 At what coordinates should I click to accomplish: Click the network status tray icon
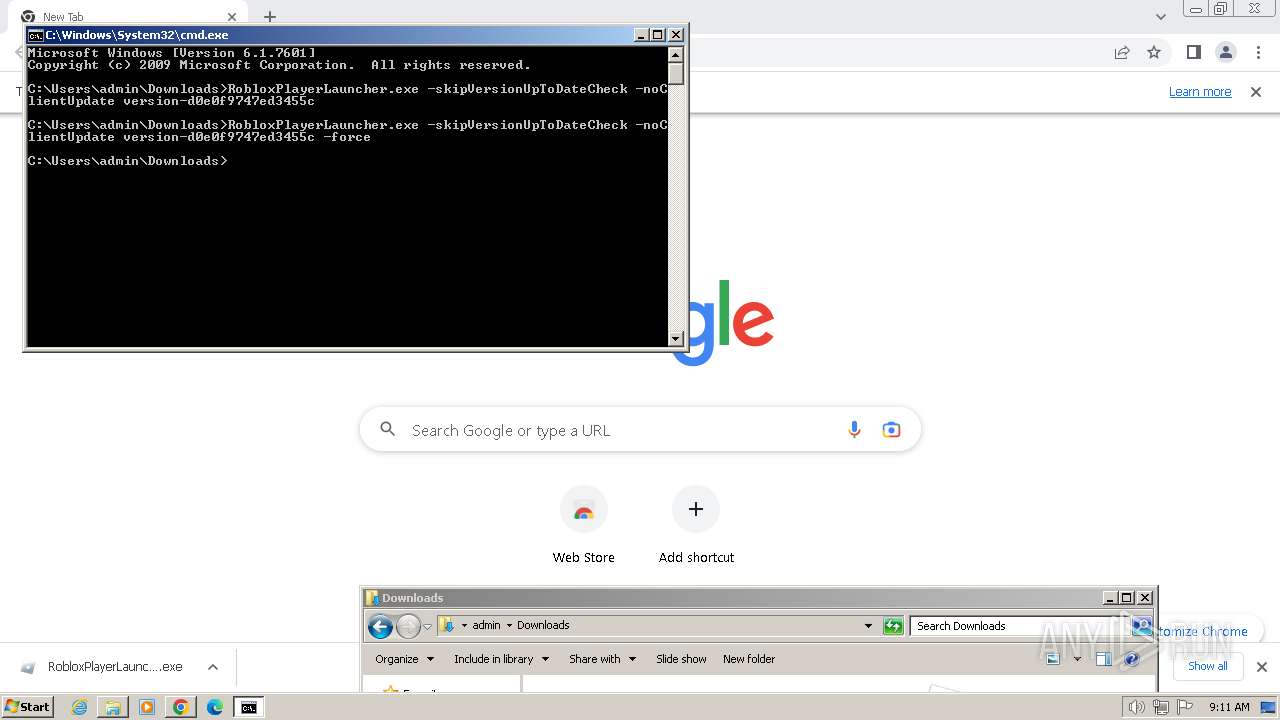click(1161, 707)
